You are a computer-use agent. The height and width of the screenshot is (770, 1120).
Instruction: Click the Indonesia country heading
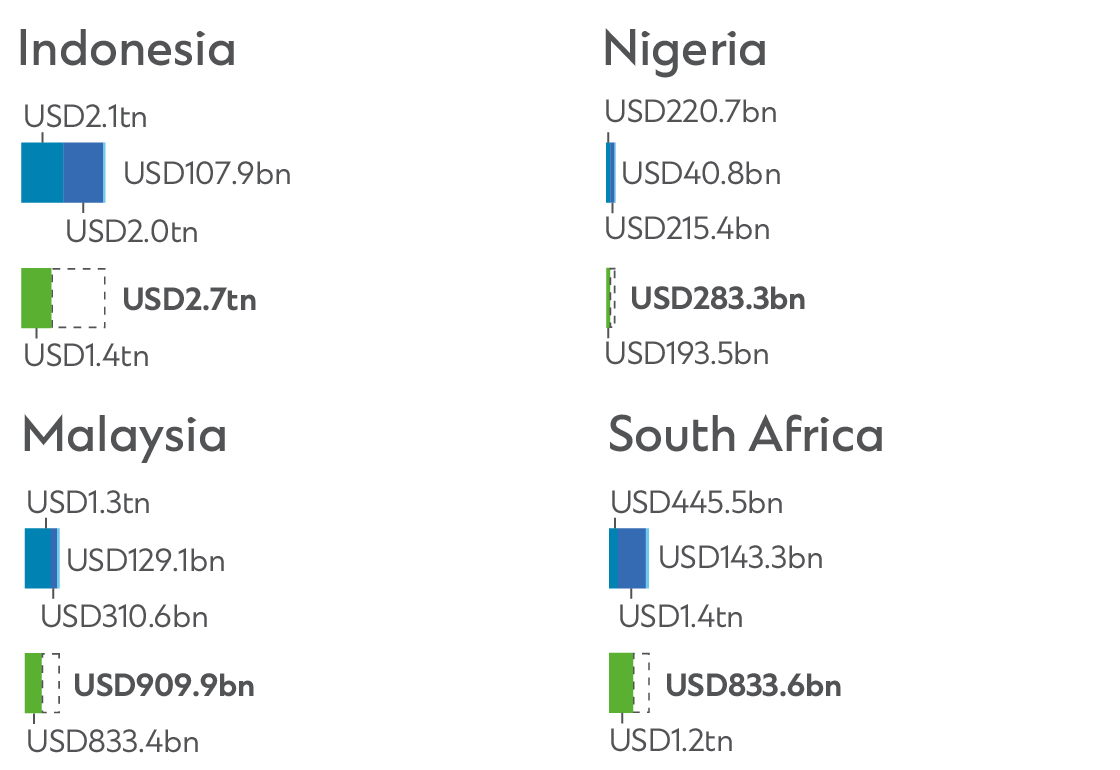[127, 49]
